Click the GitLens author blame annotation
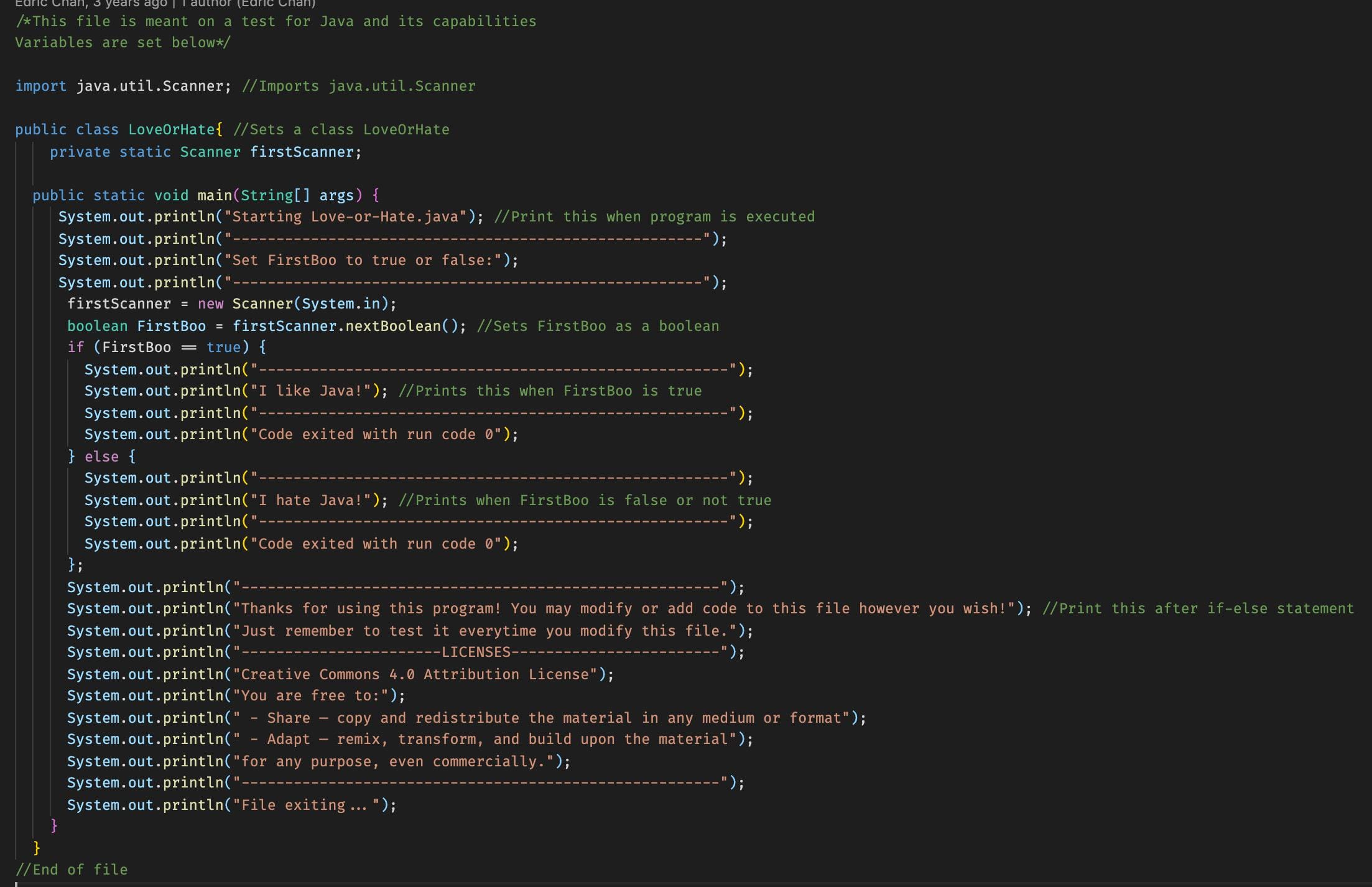 165,3
